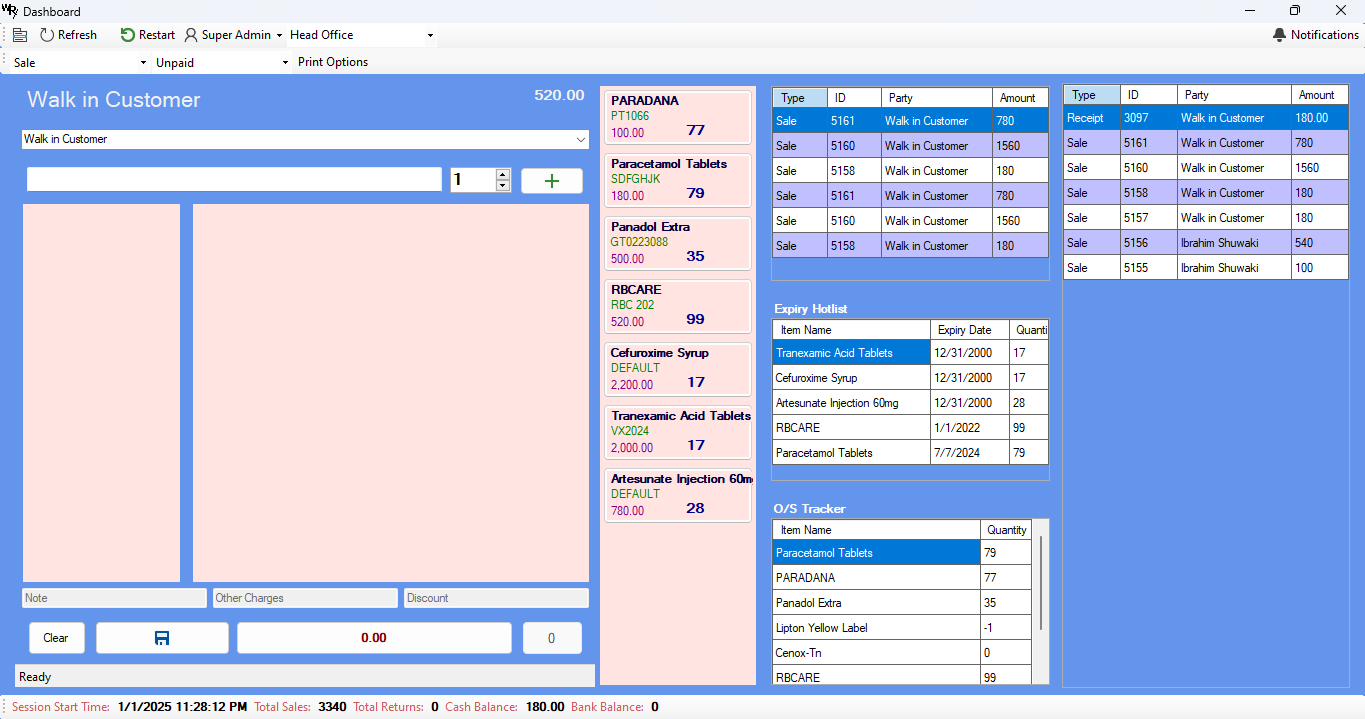
Task: Open the Print Options menu
Action: coord(333,62)
